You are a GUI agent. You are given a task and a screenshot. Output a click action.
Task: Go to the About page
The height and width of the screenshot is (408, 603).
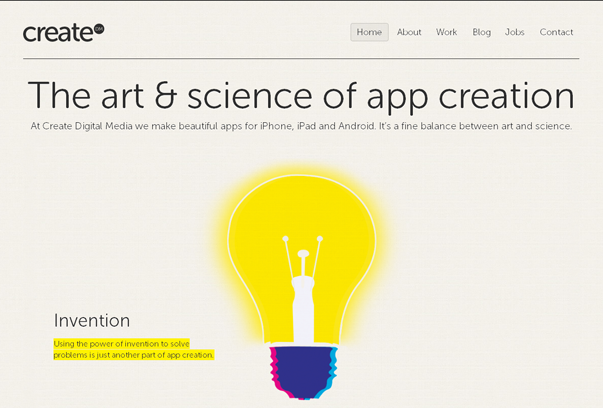pyautogui.click(x=409, y=32)
